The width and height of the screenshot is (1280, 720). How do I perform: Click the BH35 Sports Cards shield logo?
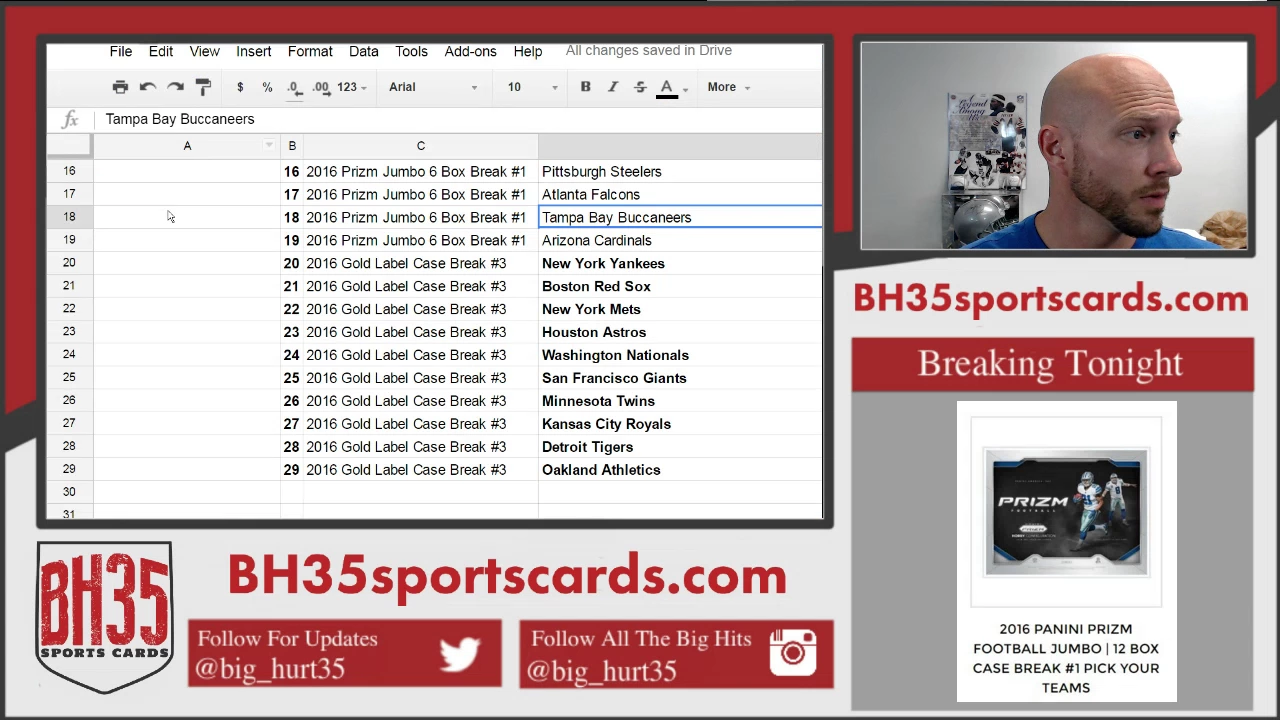click(104, 617)
